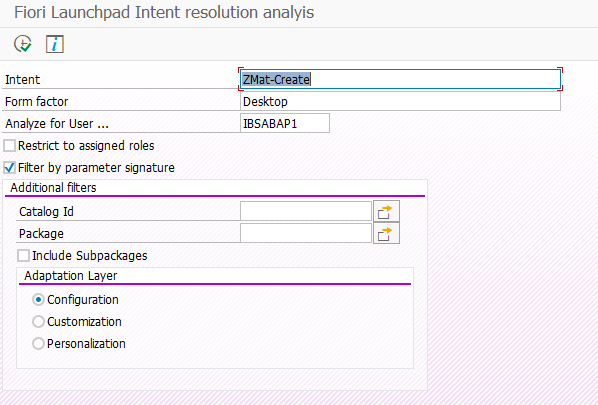
Task: Open the Form factor Desktop dropdown
Action: pos(400,101)
